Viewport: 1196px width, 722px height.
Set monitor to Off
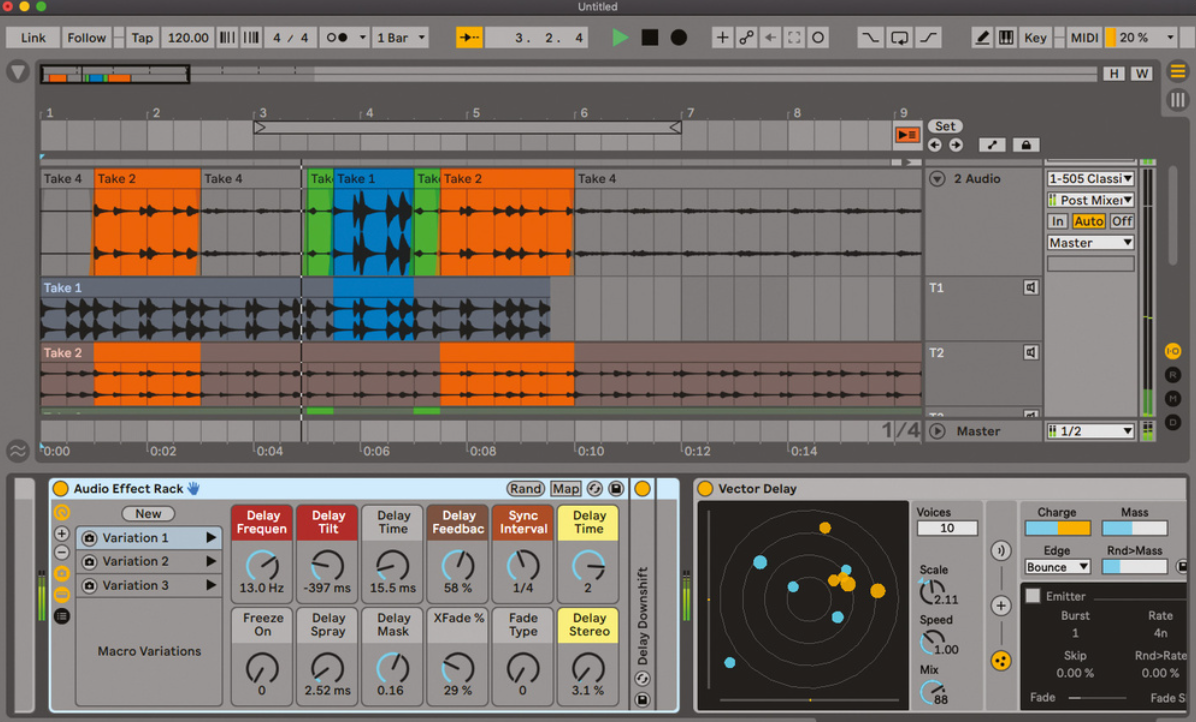(1121, 221)
